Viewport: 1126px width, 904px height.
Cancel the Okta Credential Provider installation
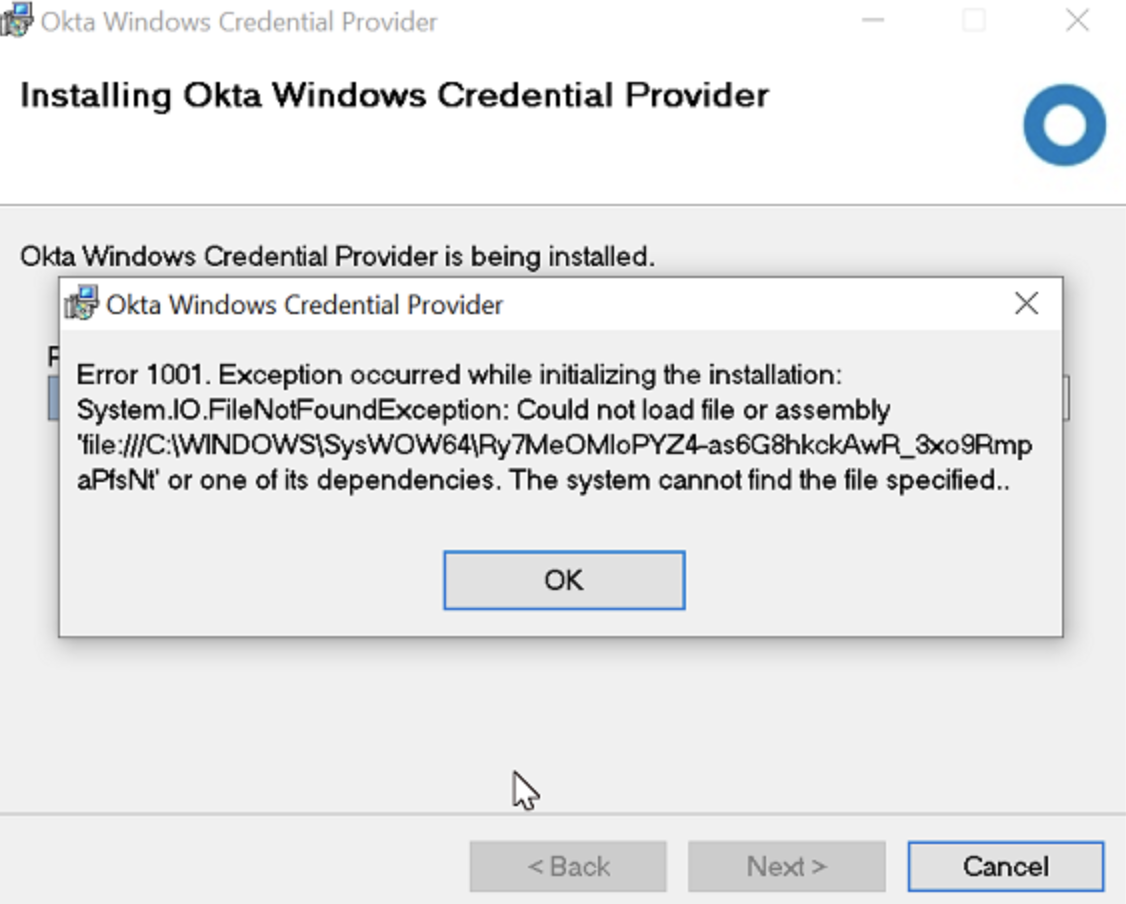click(1004, 866)
